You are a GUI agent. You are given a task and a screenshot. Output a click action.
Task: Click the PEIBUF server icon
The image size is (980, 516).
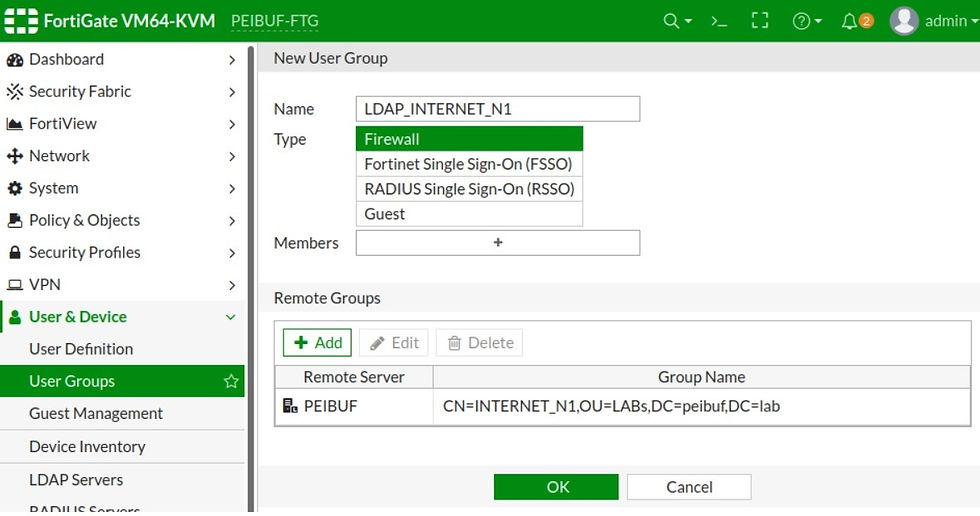(290, 406)
